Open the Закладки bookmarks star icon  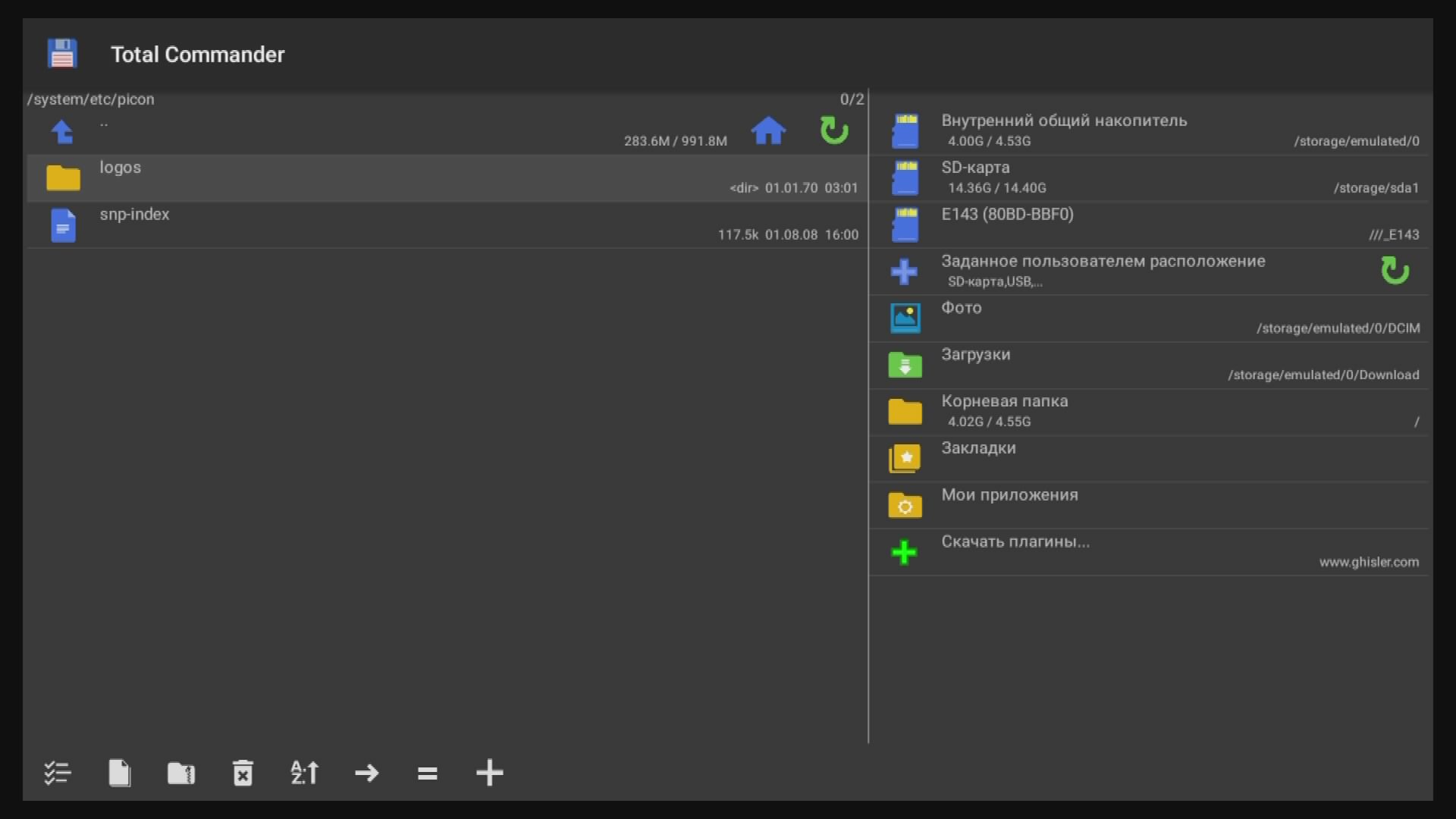point(905,458)
